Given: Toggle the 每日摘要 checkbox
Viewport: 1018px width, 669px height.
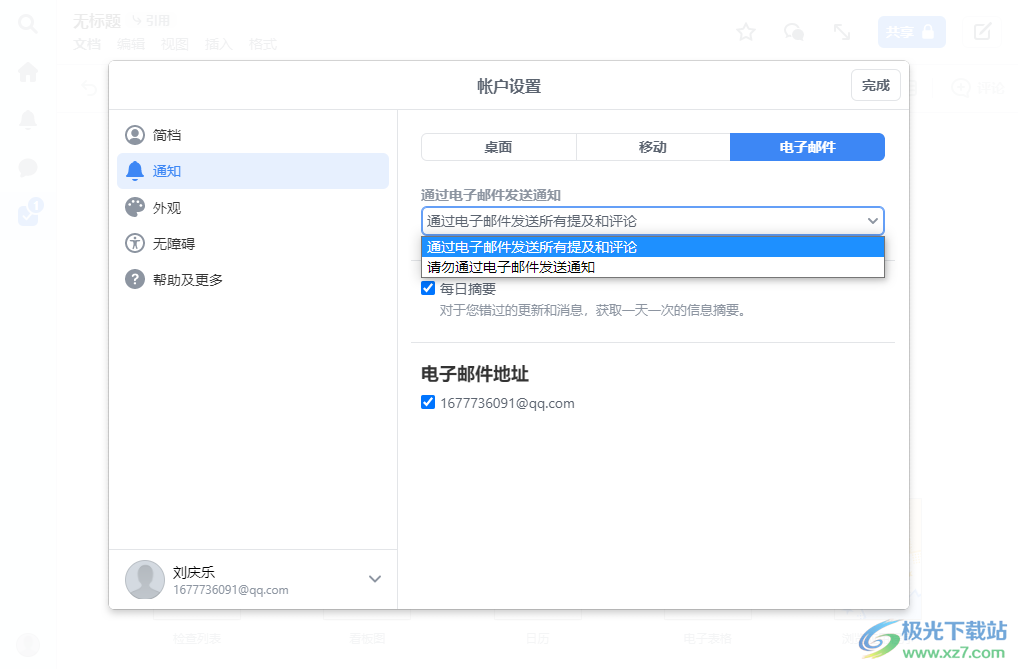Looking at the screenshot, I should tap(428, 288).
